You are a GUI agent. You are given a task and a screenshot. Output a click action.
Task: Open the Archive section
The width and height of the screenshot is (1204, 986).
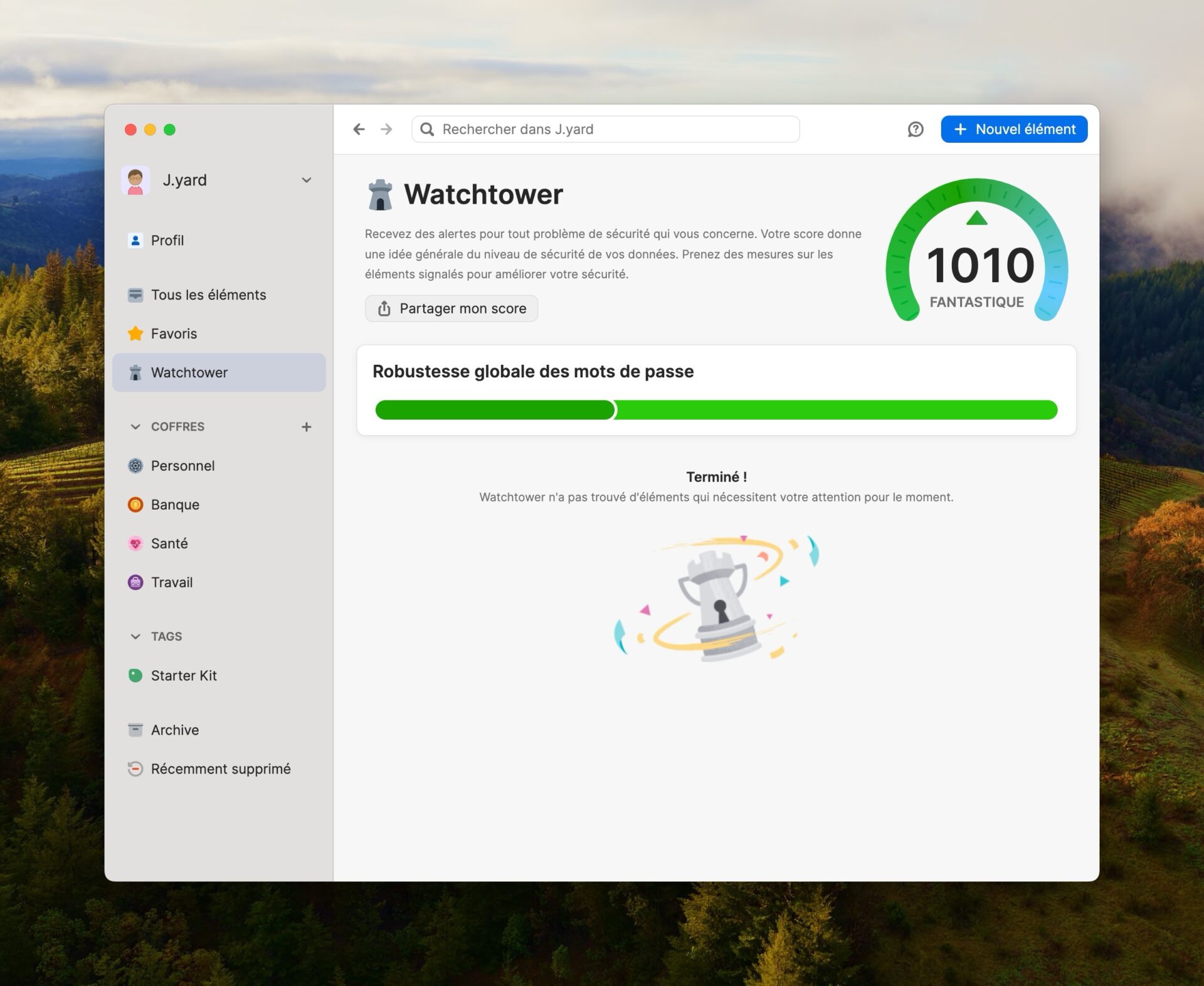[x=219, y=730]
